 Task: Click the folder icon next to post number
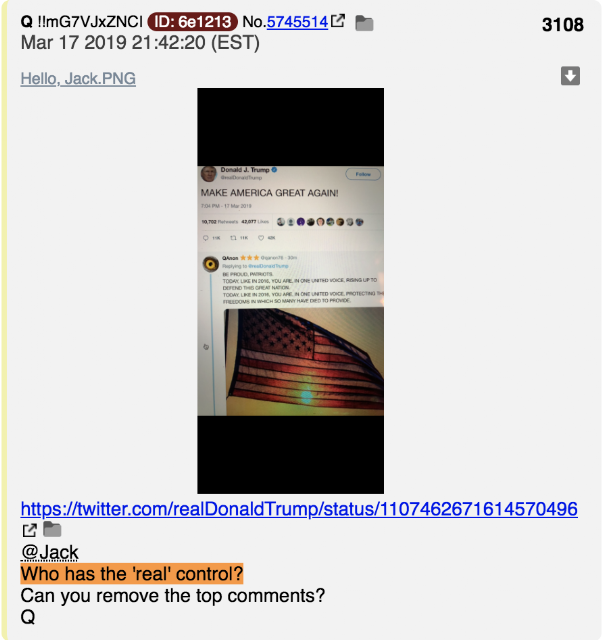[x=364, y=23]
